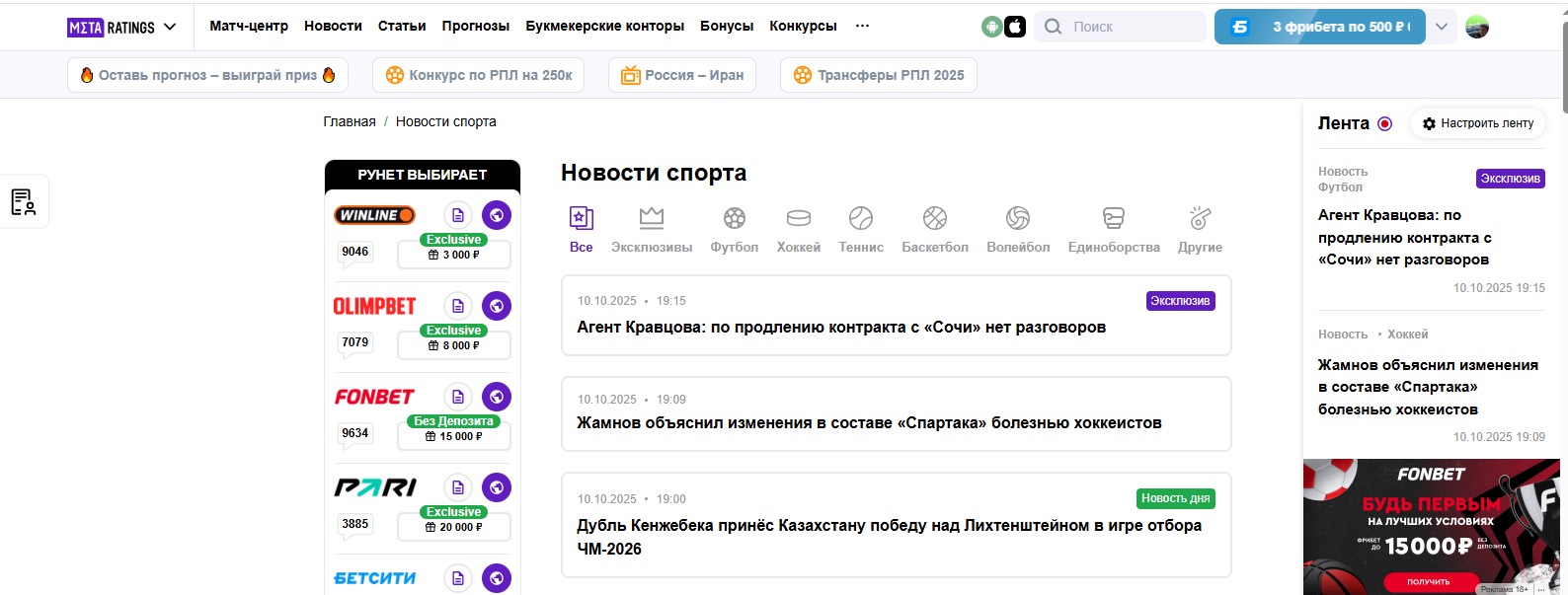Open Olimpbet review document icon

coord(457,306)
